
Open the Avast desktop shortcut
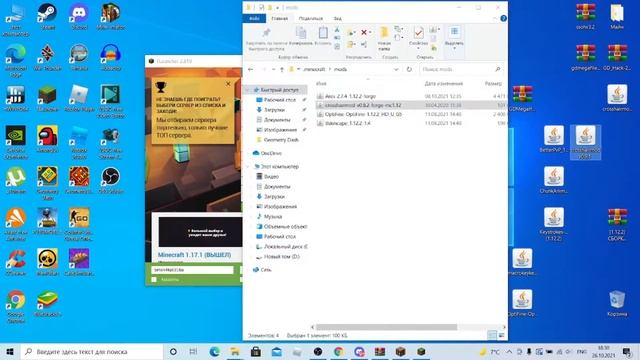[16, 224]
